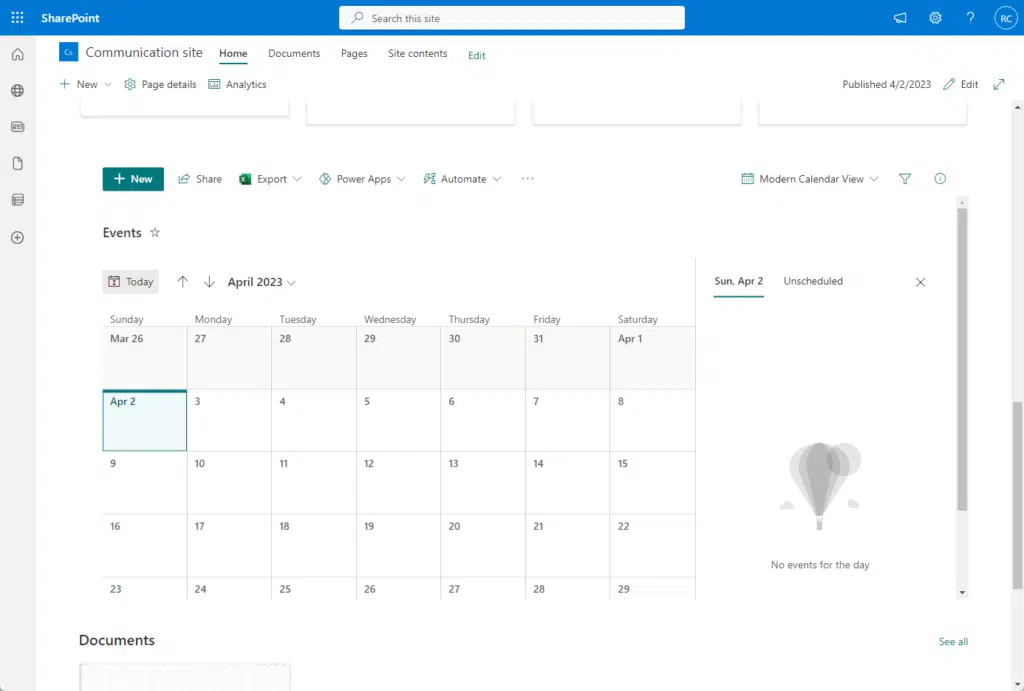The image size is (1024, 691).
Task: Click the Edit navigation link
Action: (x=477, y=56)
